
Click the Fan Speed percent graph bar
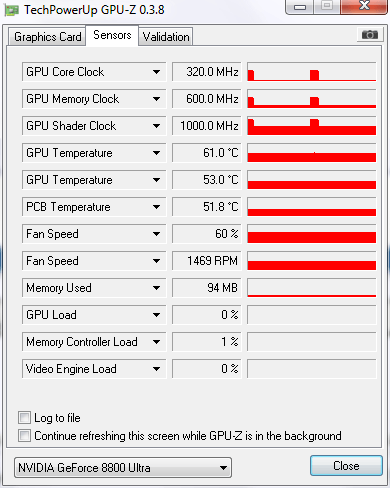click(x=312, y=234)
